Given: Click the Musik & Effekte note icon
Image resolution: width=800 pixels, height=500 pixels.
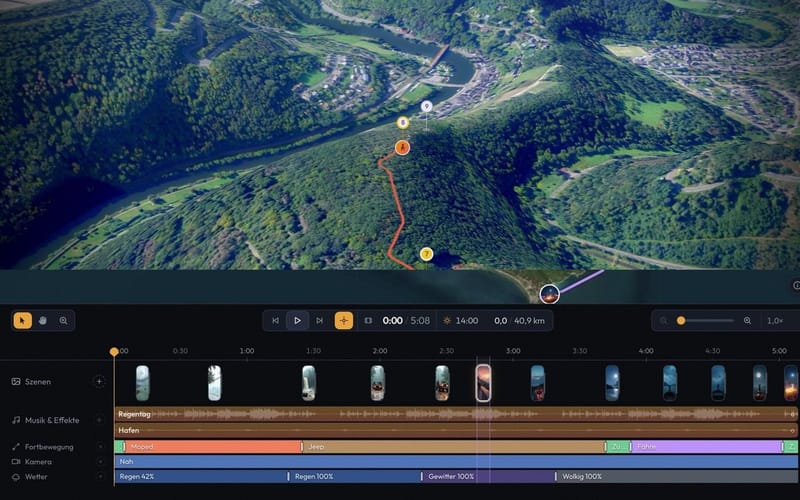Looking at the screenshot, I should [16, 420].
